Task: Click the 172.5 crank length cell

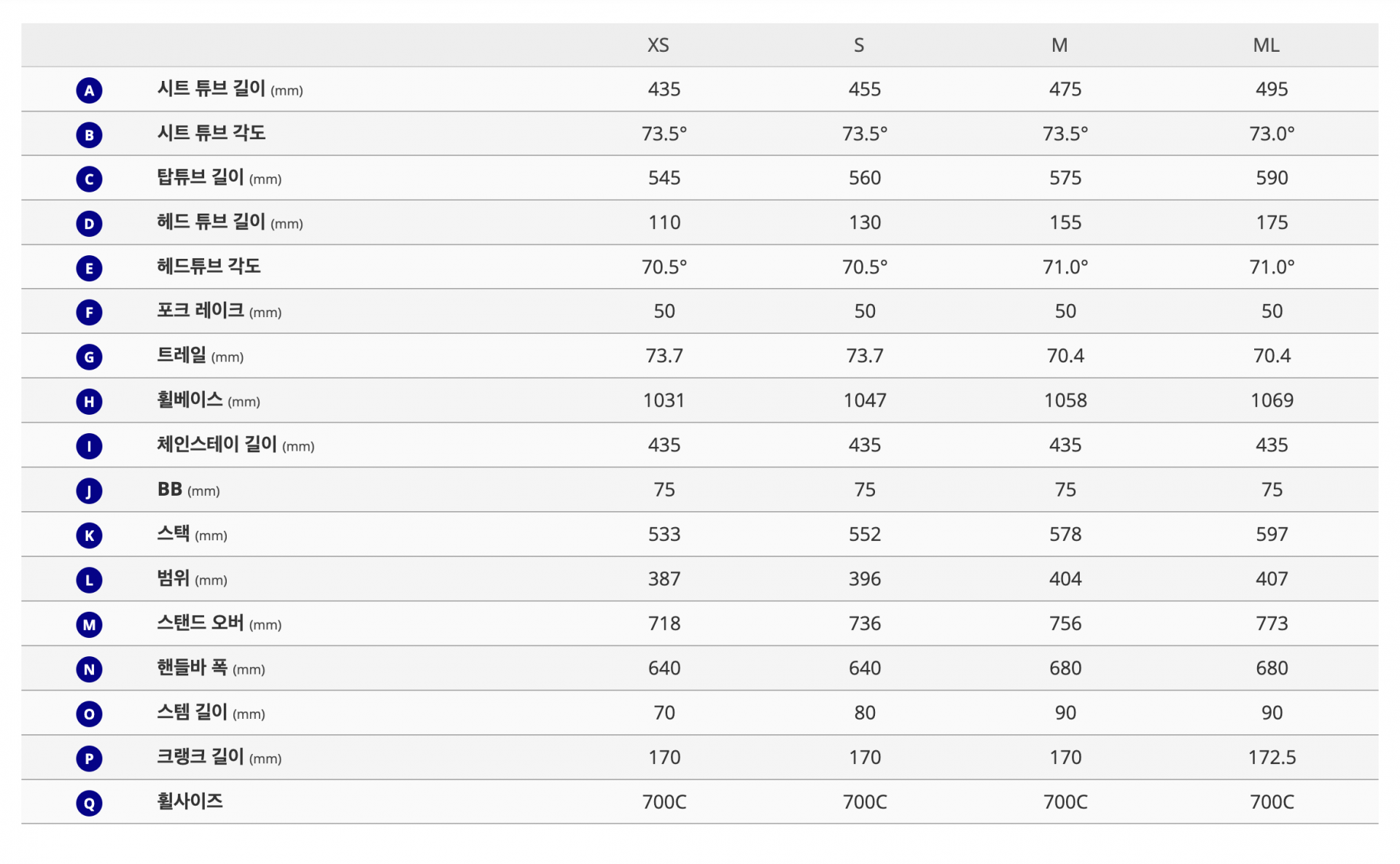Action: point(1272,758)
